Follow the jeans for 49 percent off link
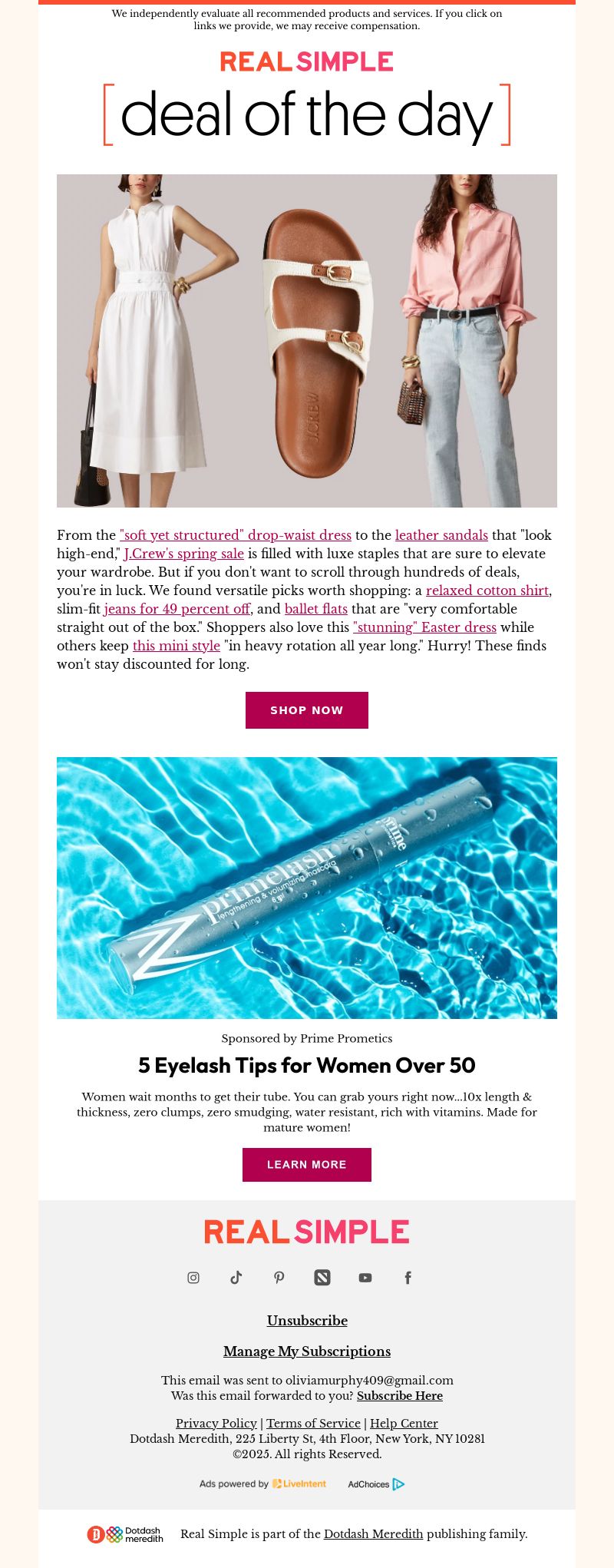This screenshot has width=614, height=1568. pyautogui.click(x=177, y=609)
